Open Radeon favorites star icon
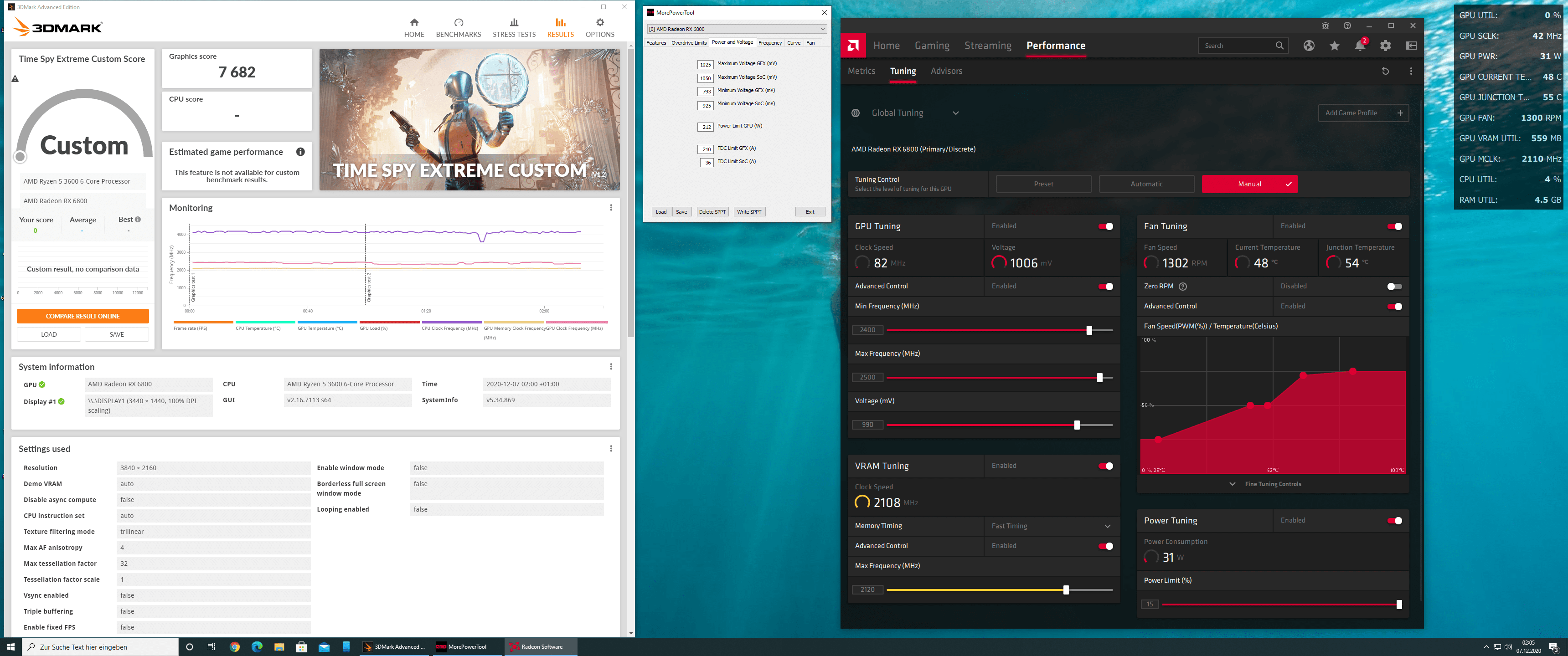Screen dimensions: 1568x656 1334,46
